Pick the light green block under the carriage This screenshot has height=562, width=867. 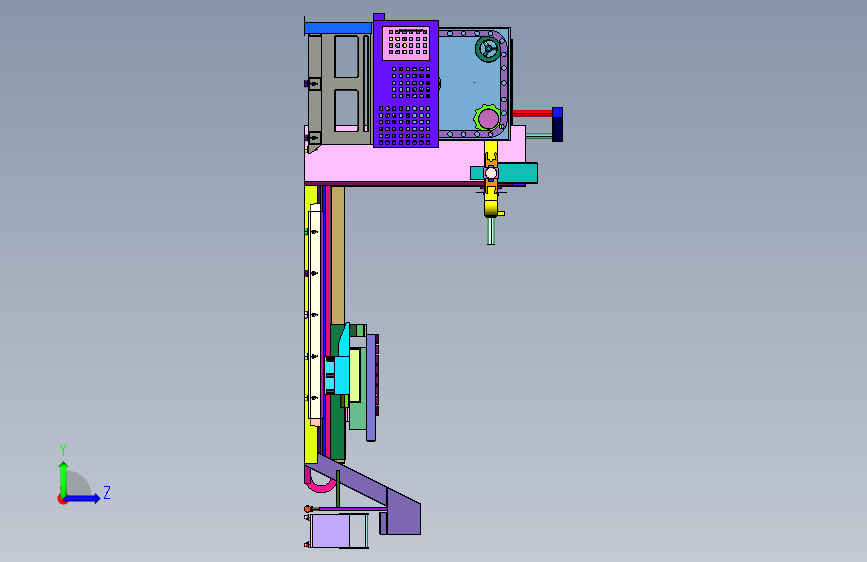click(x=358, y=415)
